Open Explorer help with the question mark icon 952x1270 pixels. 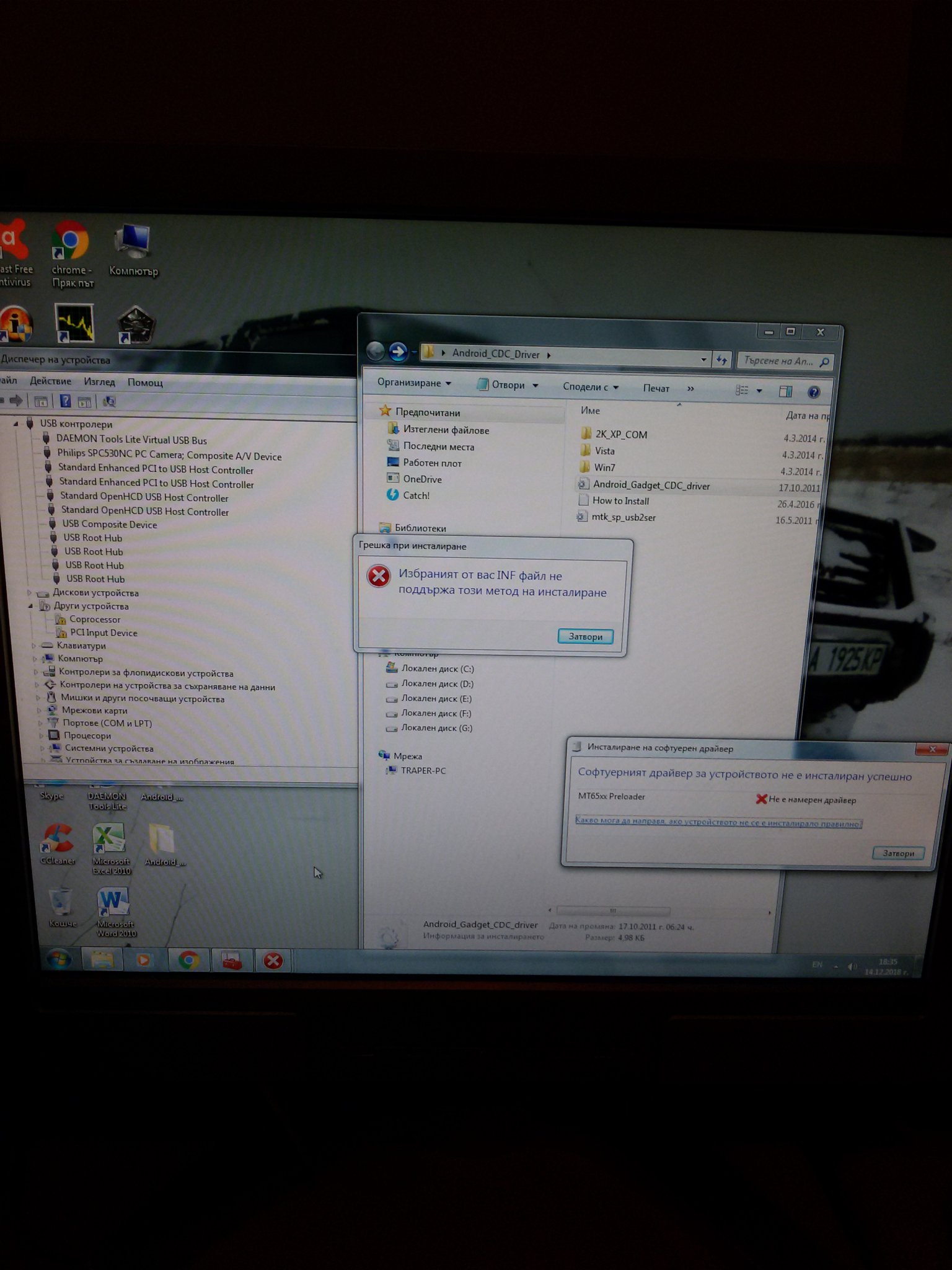[x=814, y=392]
